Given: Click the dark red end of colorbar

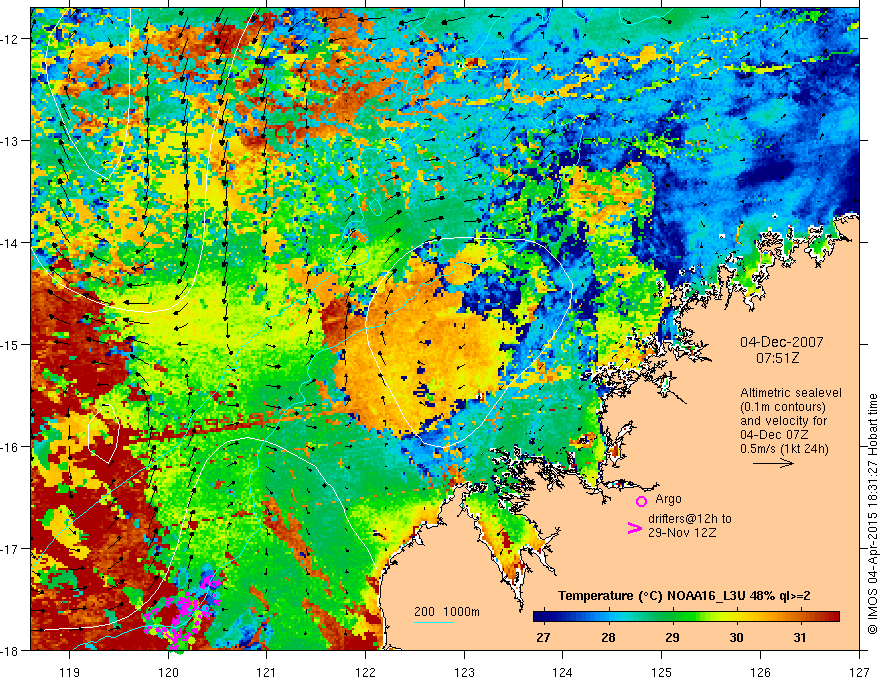Looking at the screenshot, I should coord(834,617).
